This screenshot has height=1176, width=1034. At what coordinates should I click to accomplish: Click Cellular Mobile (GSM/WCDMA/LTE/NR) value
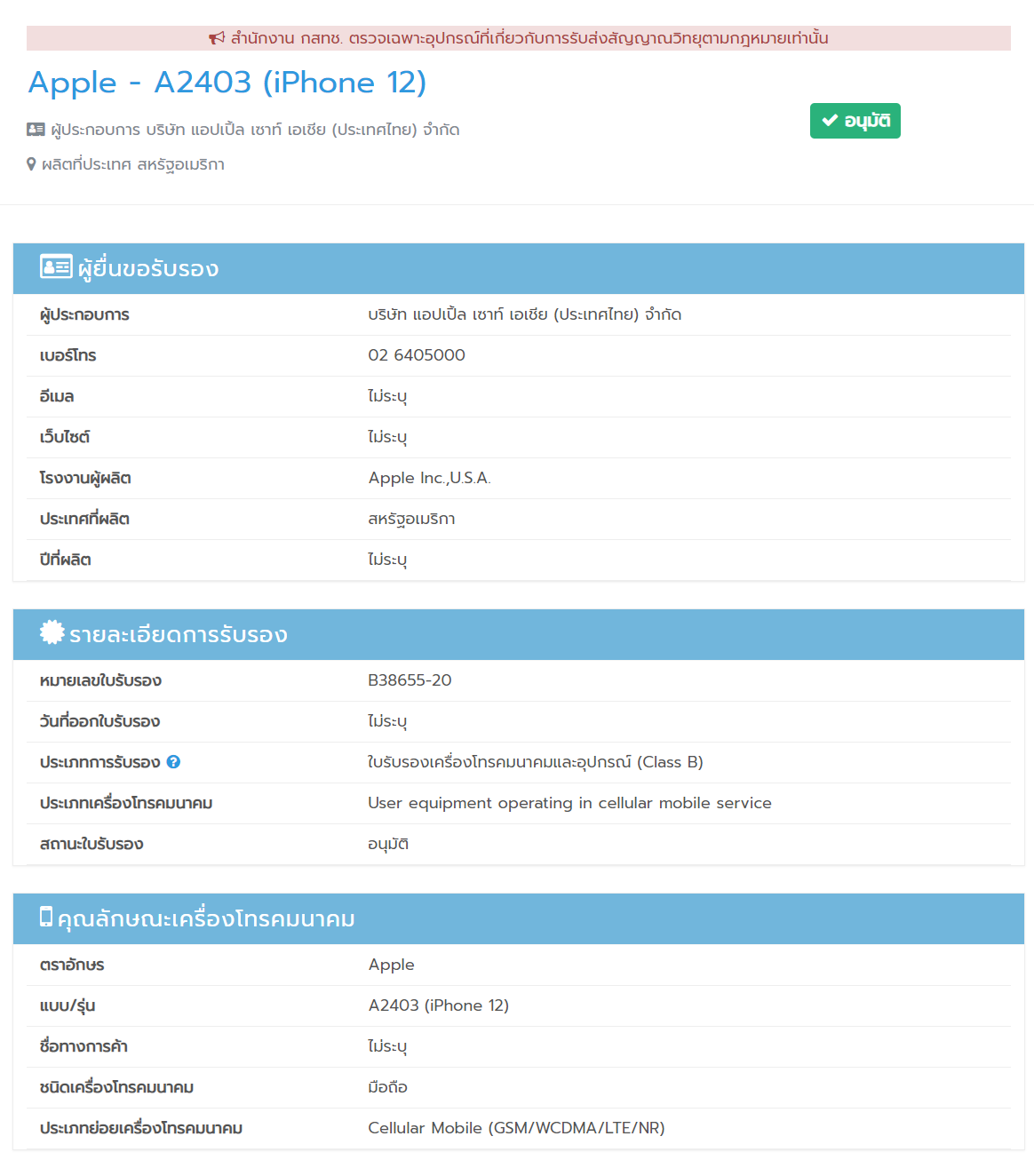[516, 1128]
